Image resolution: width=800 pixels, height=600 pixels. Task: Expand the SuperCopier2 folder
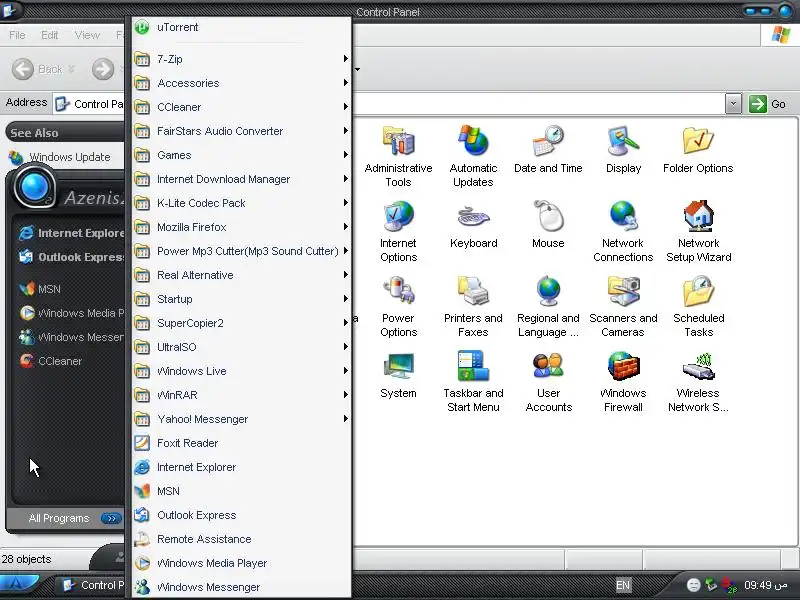coord(242,322)
